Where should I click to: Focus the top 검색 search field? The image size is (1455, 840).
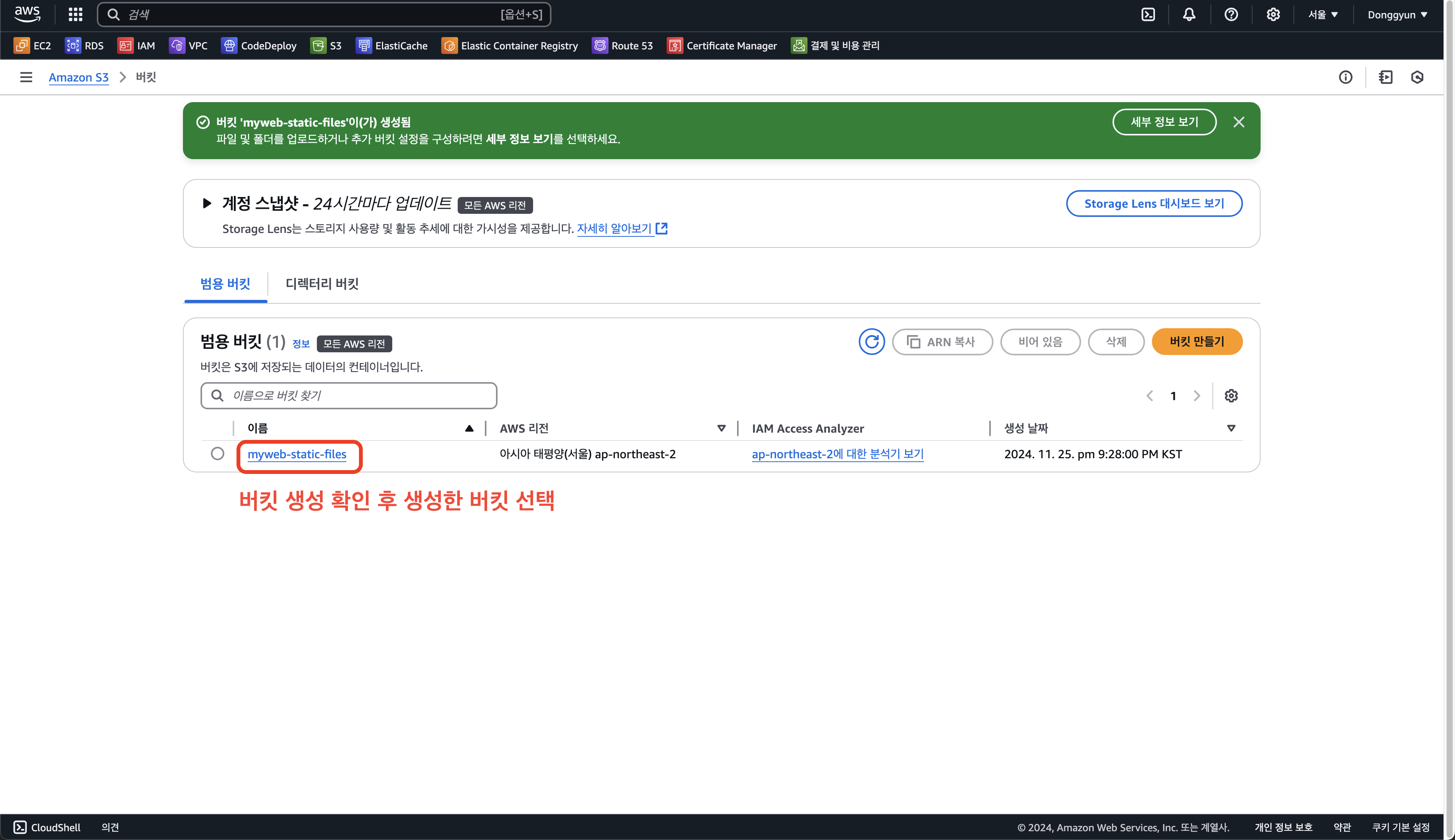(x=324, y=15)
